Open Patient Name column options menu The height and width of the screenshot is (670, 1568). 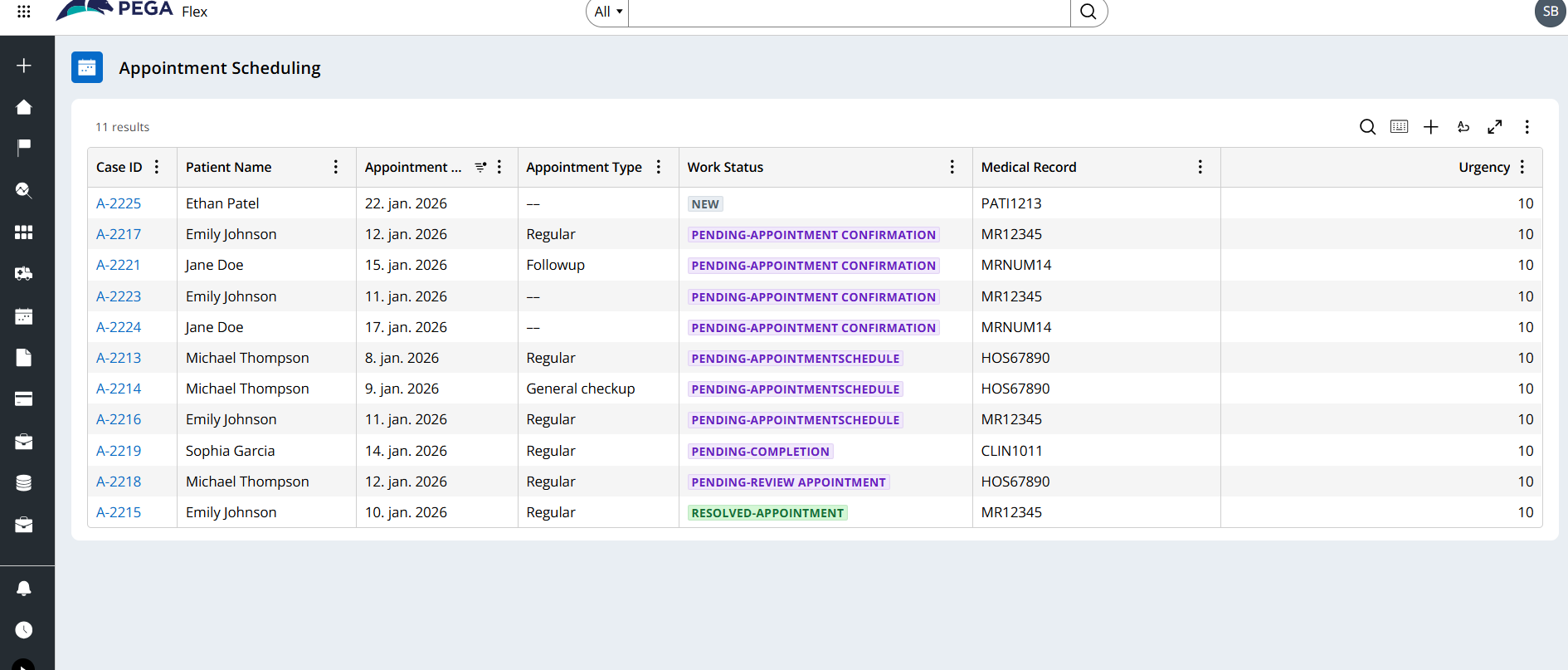click(x=336, y=167)
